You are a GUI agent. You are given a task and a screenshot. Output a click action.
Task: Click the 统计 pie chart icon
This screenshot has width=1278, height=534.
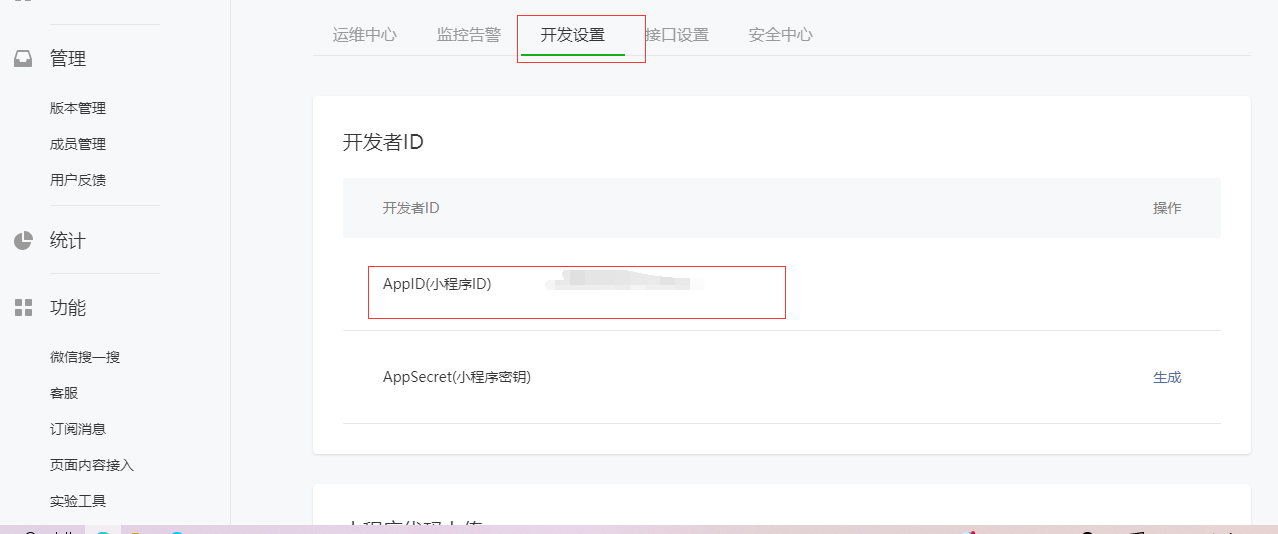click(23, 241)
